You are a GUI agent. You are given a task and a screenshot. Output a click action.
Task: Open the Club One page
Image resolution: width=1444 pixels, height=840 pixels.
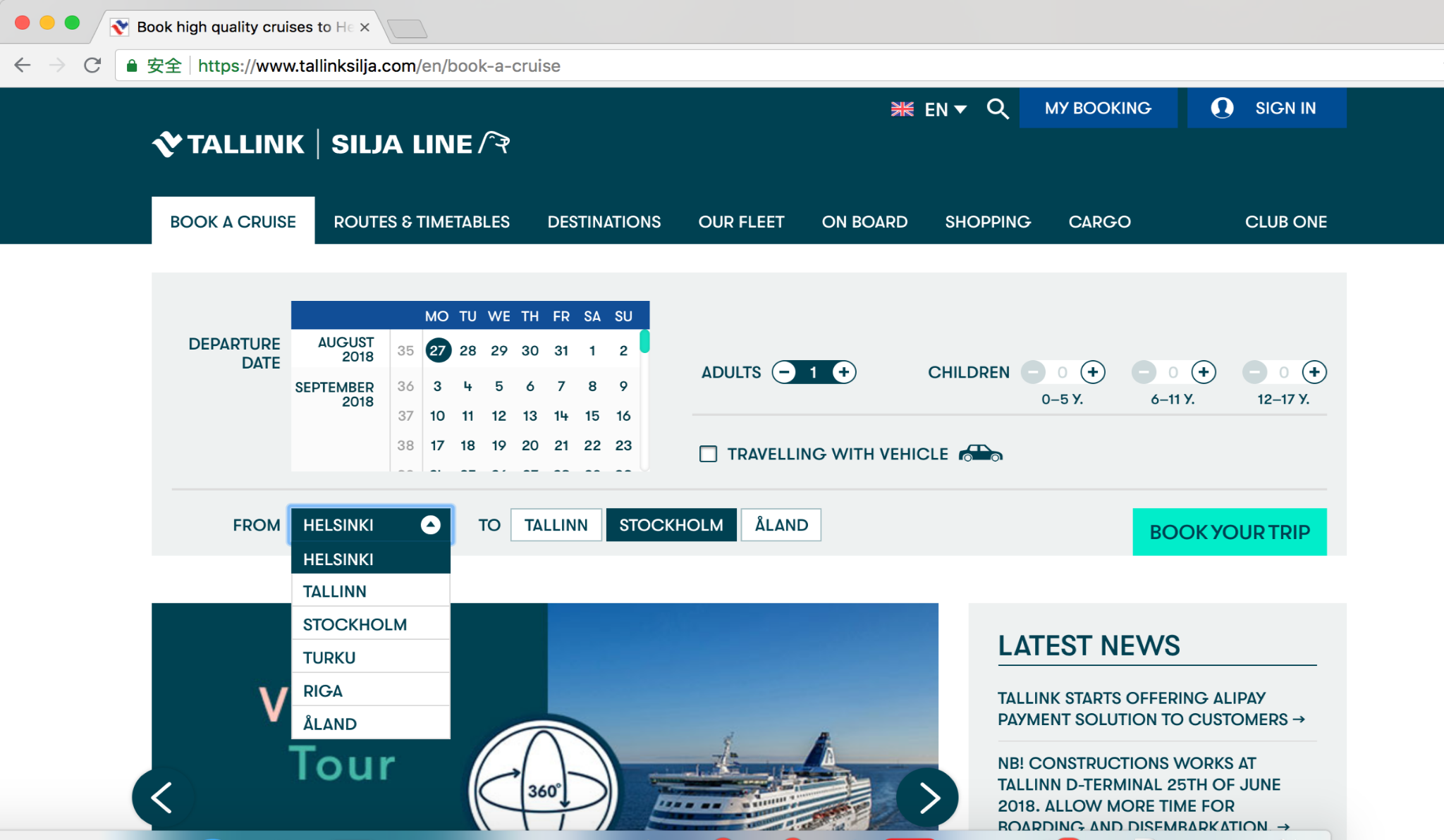click(x=1286, y=221)
